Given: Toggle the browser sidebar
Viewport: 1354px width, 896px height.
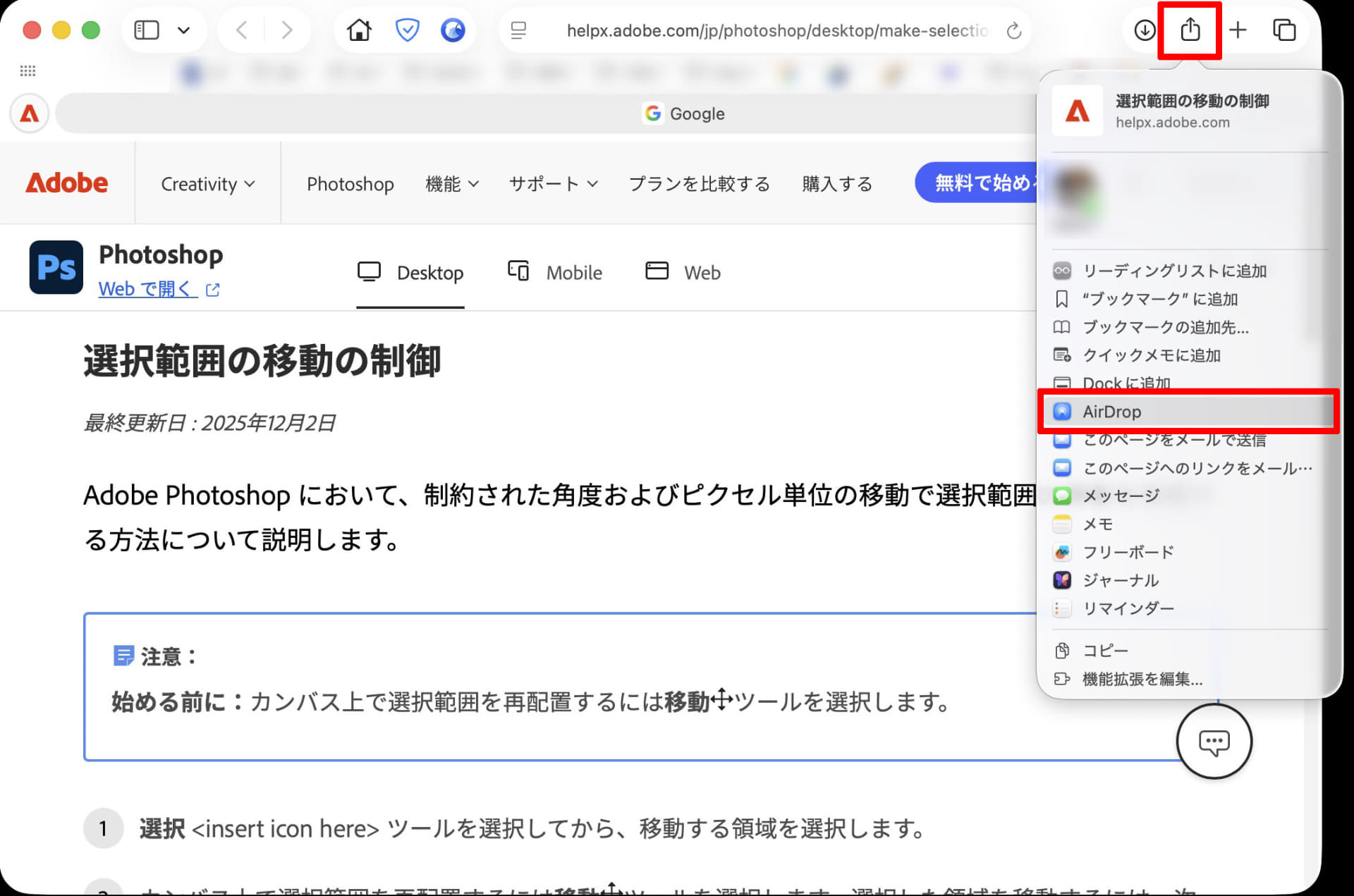Looking at the screenshot, I should pyautogui.click(x=146, y=30).
